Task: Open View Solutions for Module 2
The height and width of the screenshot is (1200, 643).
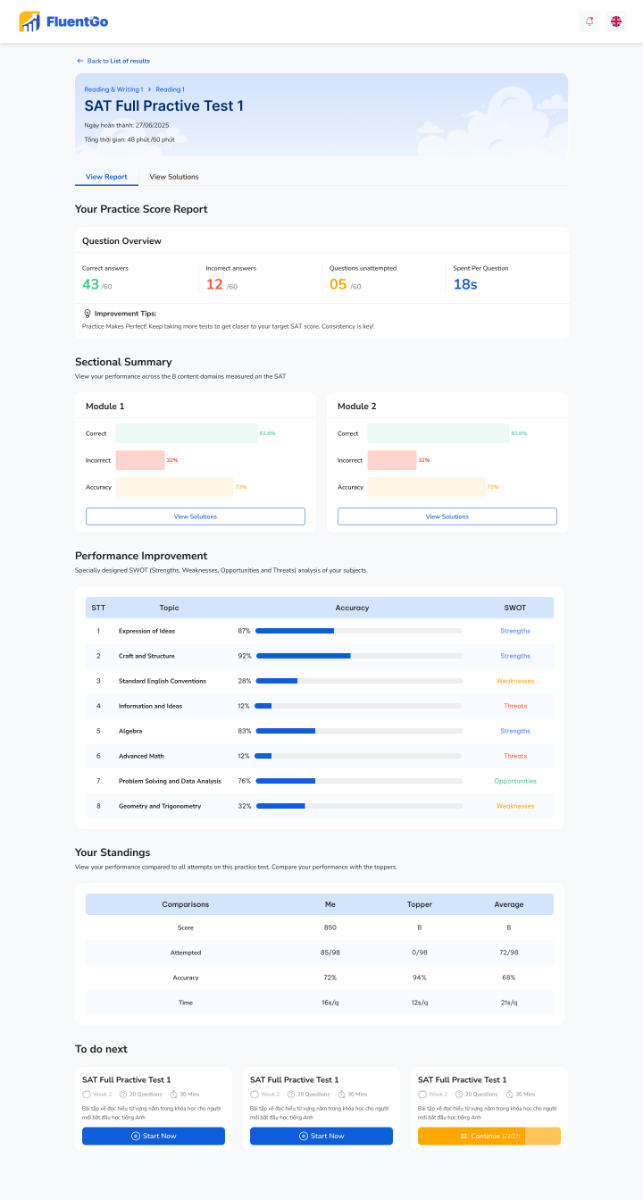Action: pos(447,516)
